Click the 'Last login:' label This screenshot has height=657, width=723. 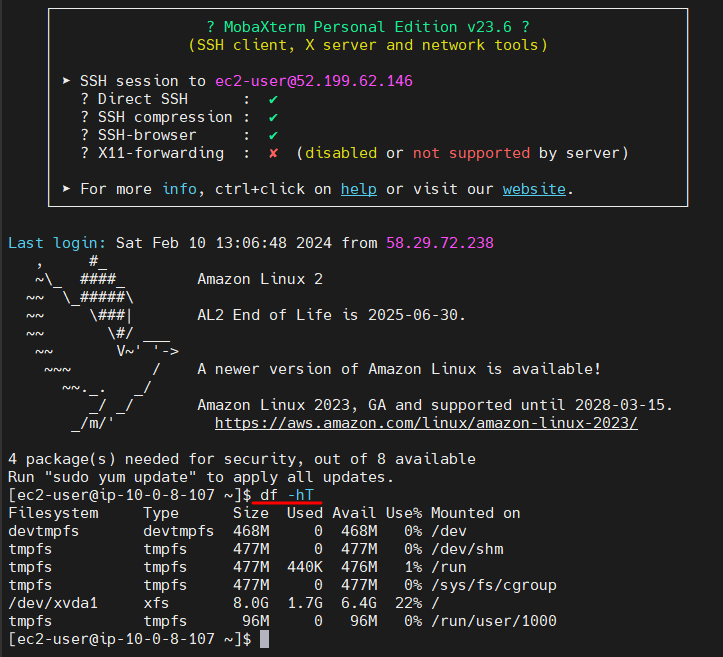coord(57,243)
